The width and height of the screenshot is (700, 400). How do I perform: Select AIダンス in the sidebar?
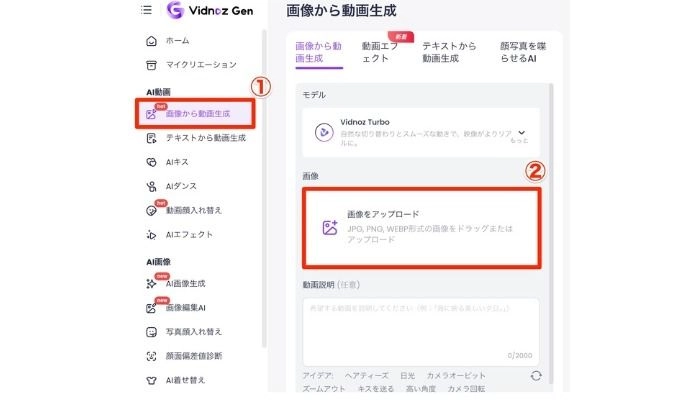pos(181,186)
